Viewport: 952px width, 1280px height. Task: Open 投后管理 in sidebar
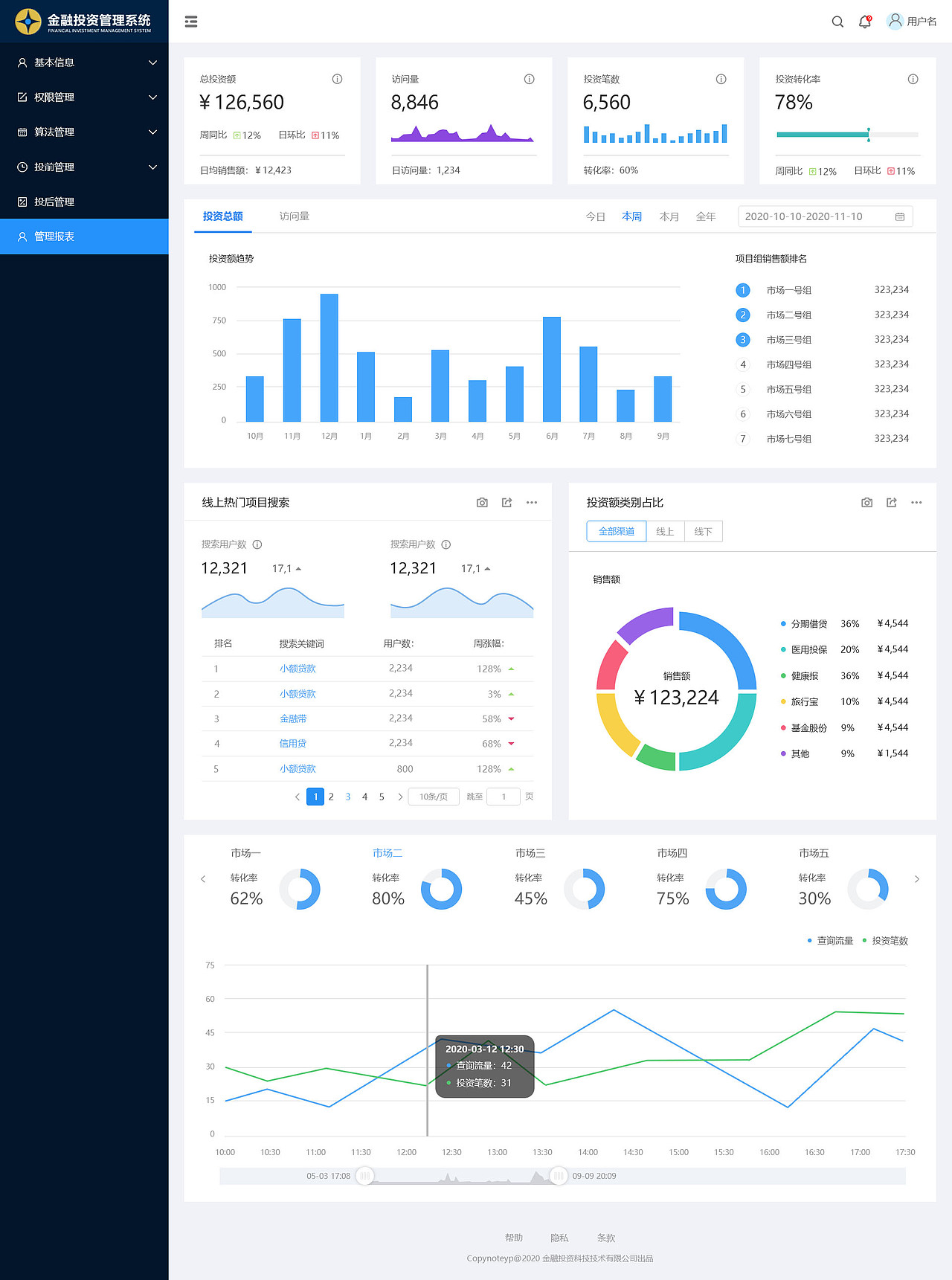[84, 202]
